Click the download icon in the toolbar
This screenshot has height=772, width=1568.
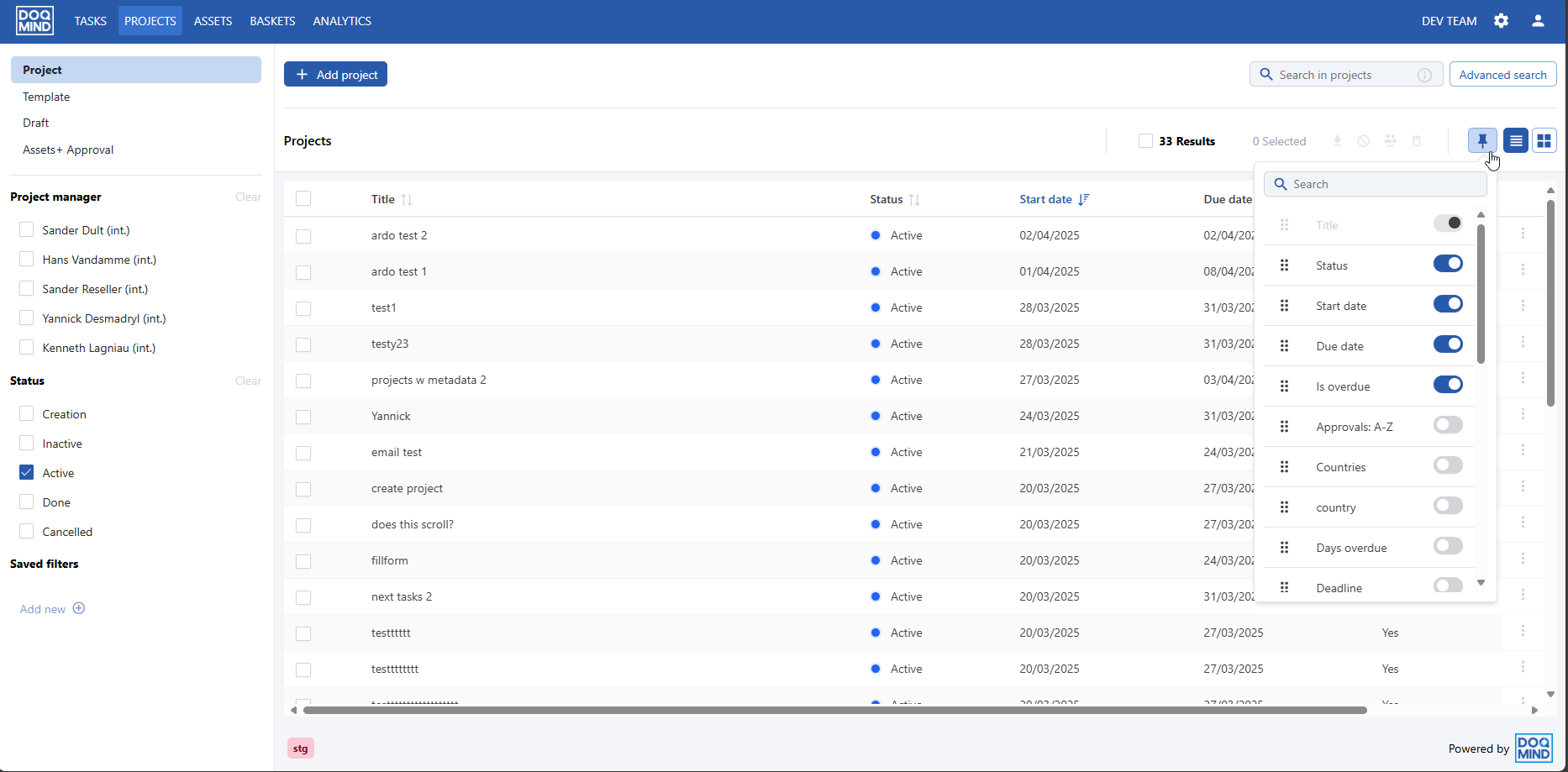coord(1337,141)
